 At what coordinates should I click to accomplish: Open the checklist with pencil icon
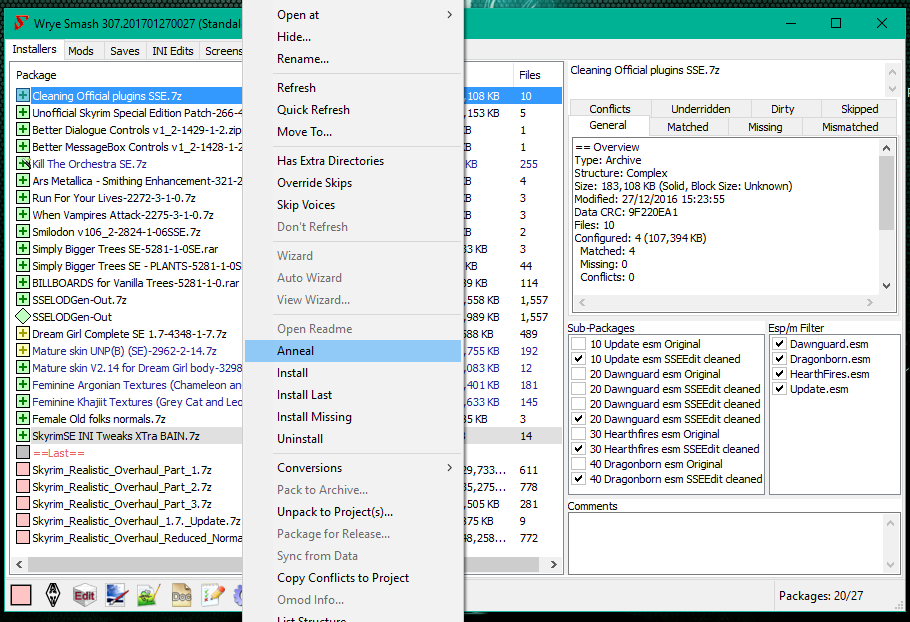[212, 595]
